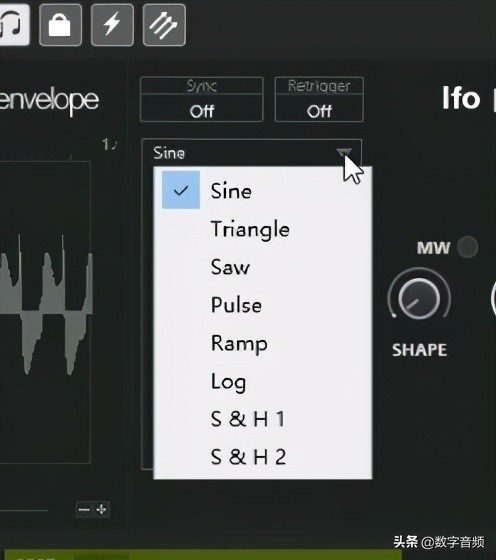Image resolution: width=496 pixels, height=560 pixels.
Task: Pick the Ramp waveform option
Action: point(263,343)
